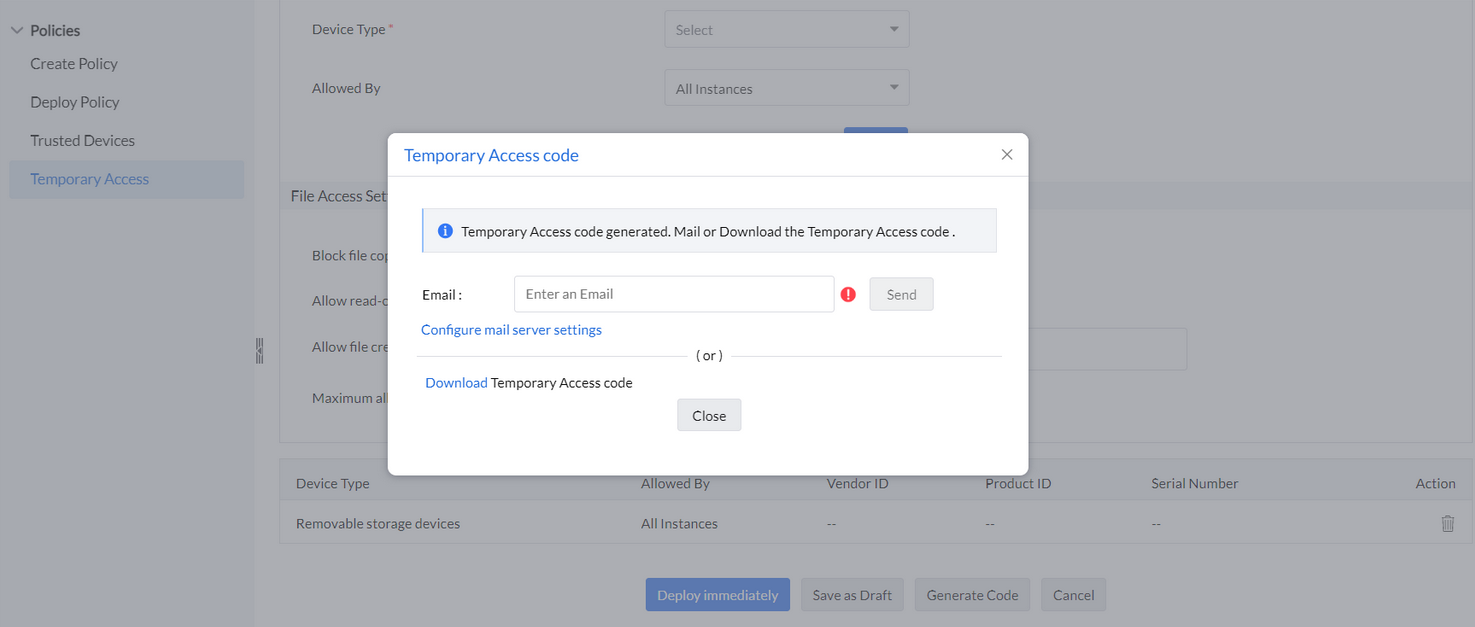
Task: Click the red error icon beside Email
Action: pos(848,294)
